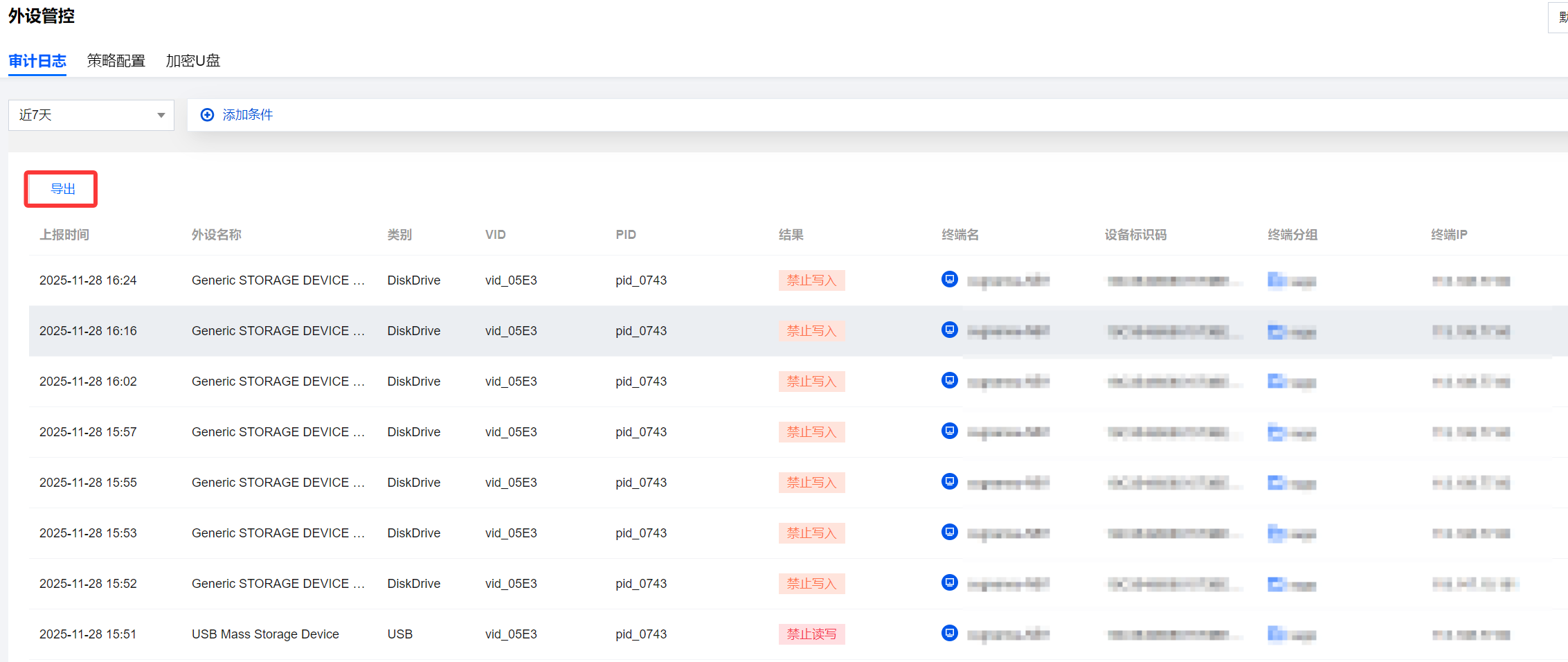The width and height of the screenshot is (1568, 662).
Task: Click Generic STORAGE DEVICE in 16:02 row
Action: click(278, 382)
